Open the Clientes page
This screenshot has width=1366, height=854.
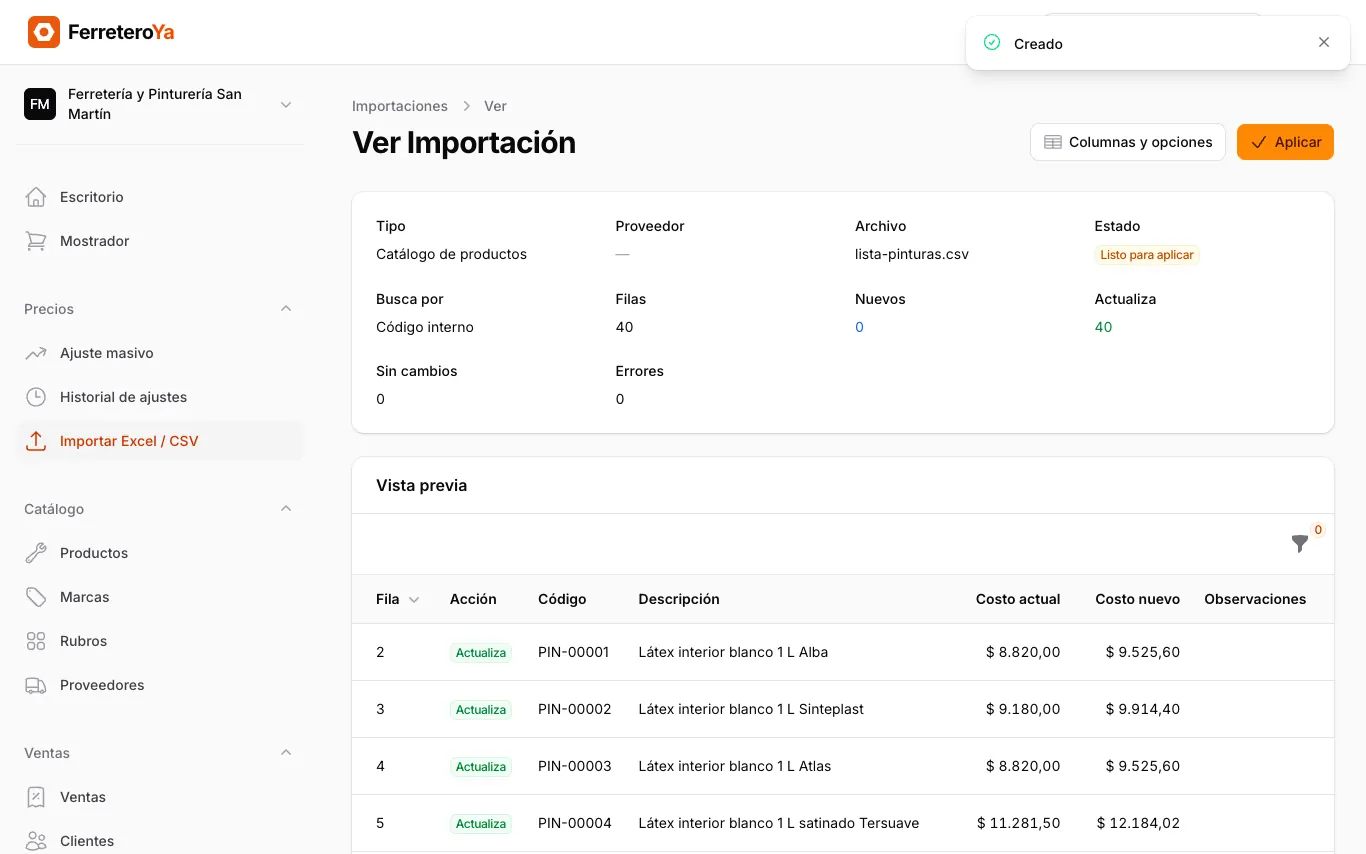click(x=160, y=841)
